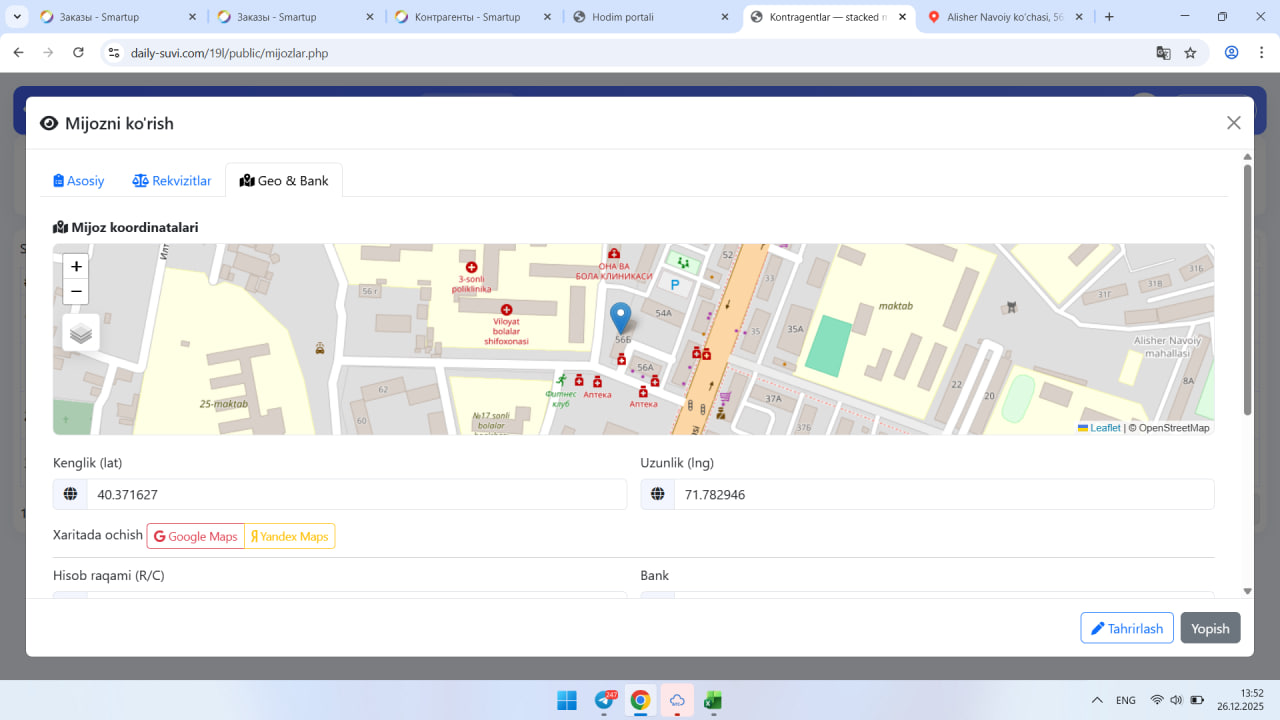Click the blue location pin marker
This screenshot has width=1280, height=720.
pyautogui.click(x=621, y=318)
